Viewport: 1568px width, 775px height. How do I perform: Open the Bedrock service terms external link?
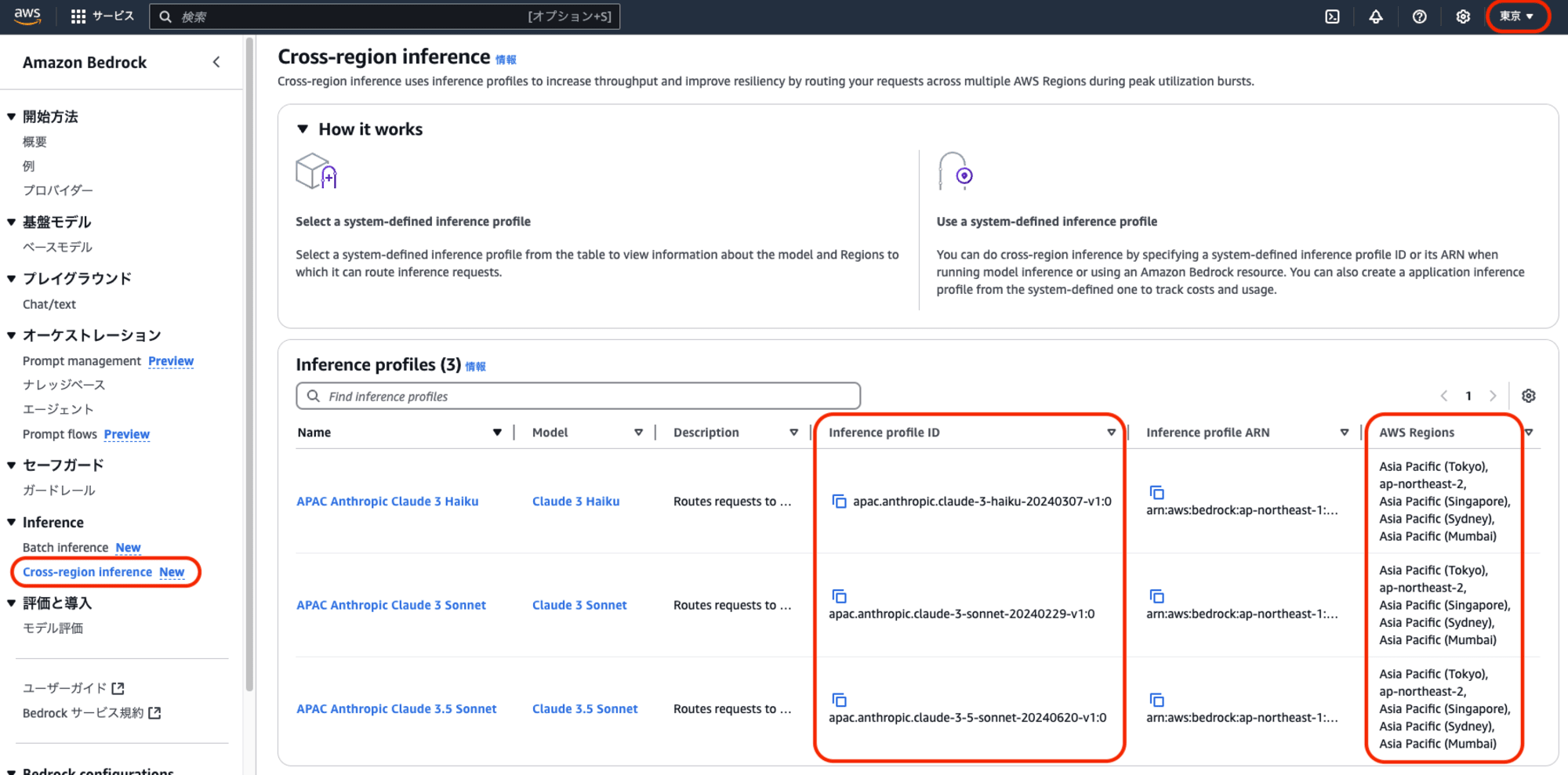[x=92, y=713]
